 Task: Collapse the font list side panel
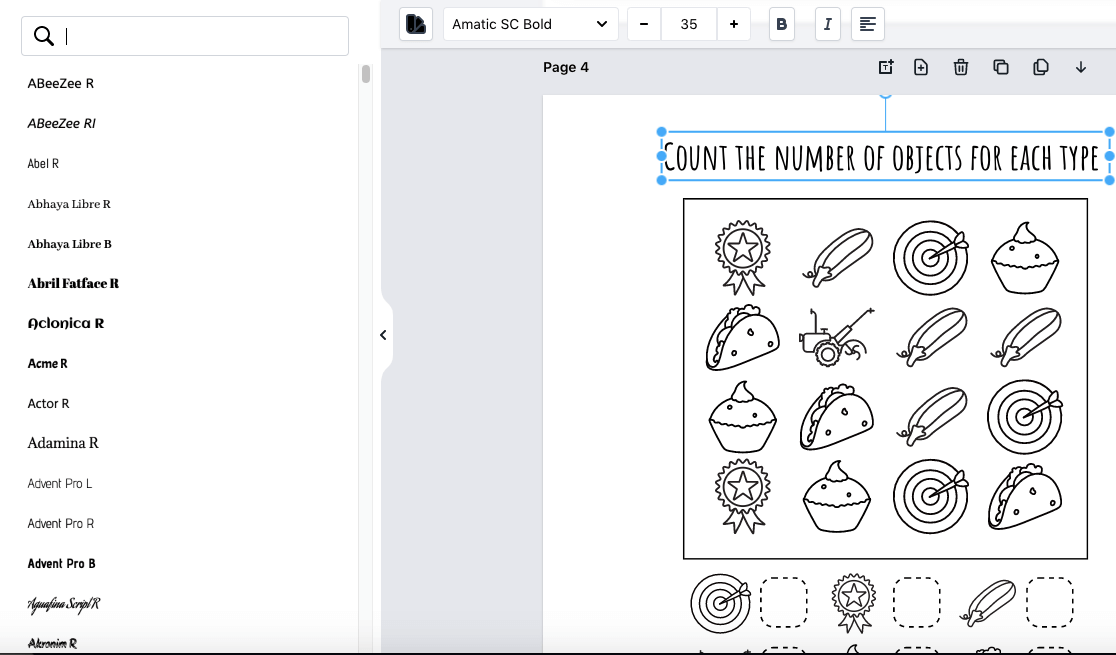click(383, 335)
